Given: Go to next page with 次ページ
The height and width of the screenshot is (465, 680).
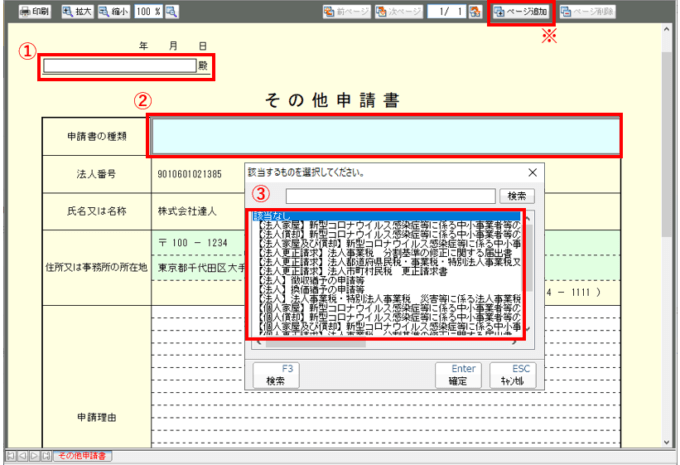Looking at the screenshot, I should 399,12.
